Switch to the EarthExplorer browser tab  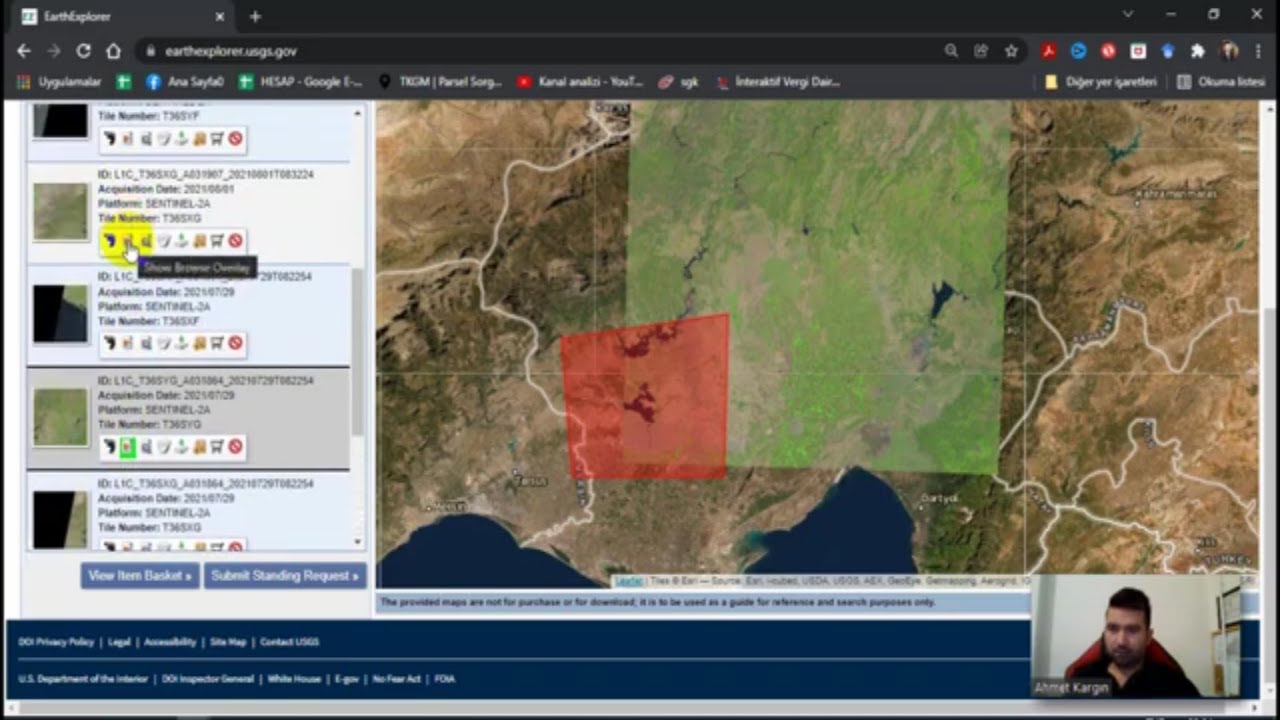click(122, 16)
